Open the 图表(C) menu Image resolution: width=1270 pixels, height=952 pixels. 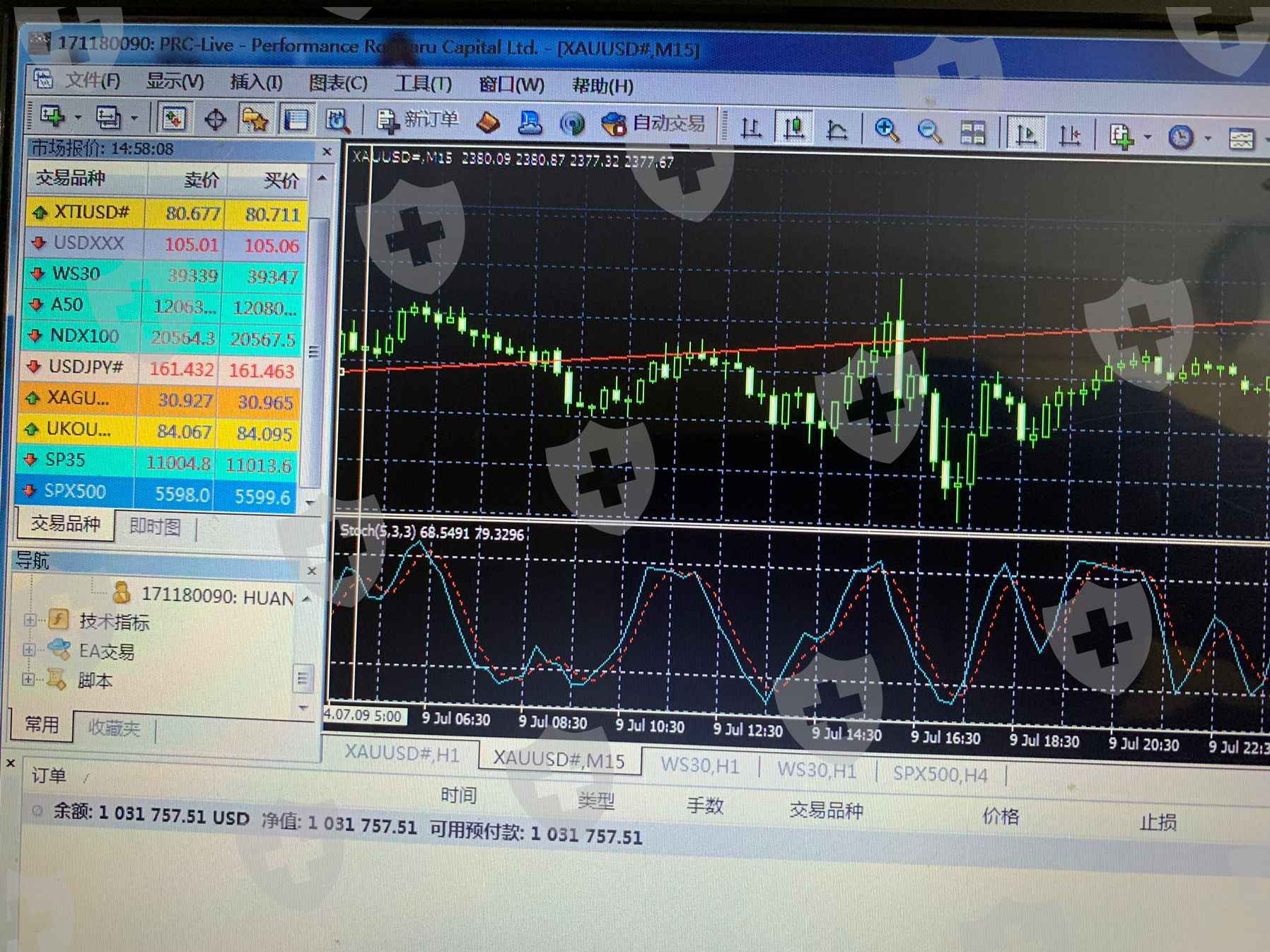[x=338, y=83]
